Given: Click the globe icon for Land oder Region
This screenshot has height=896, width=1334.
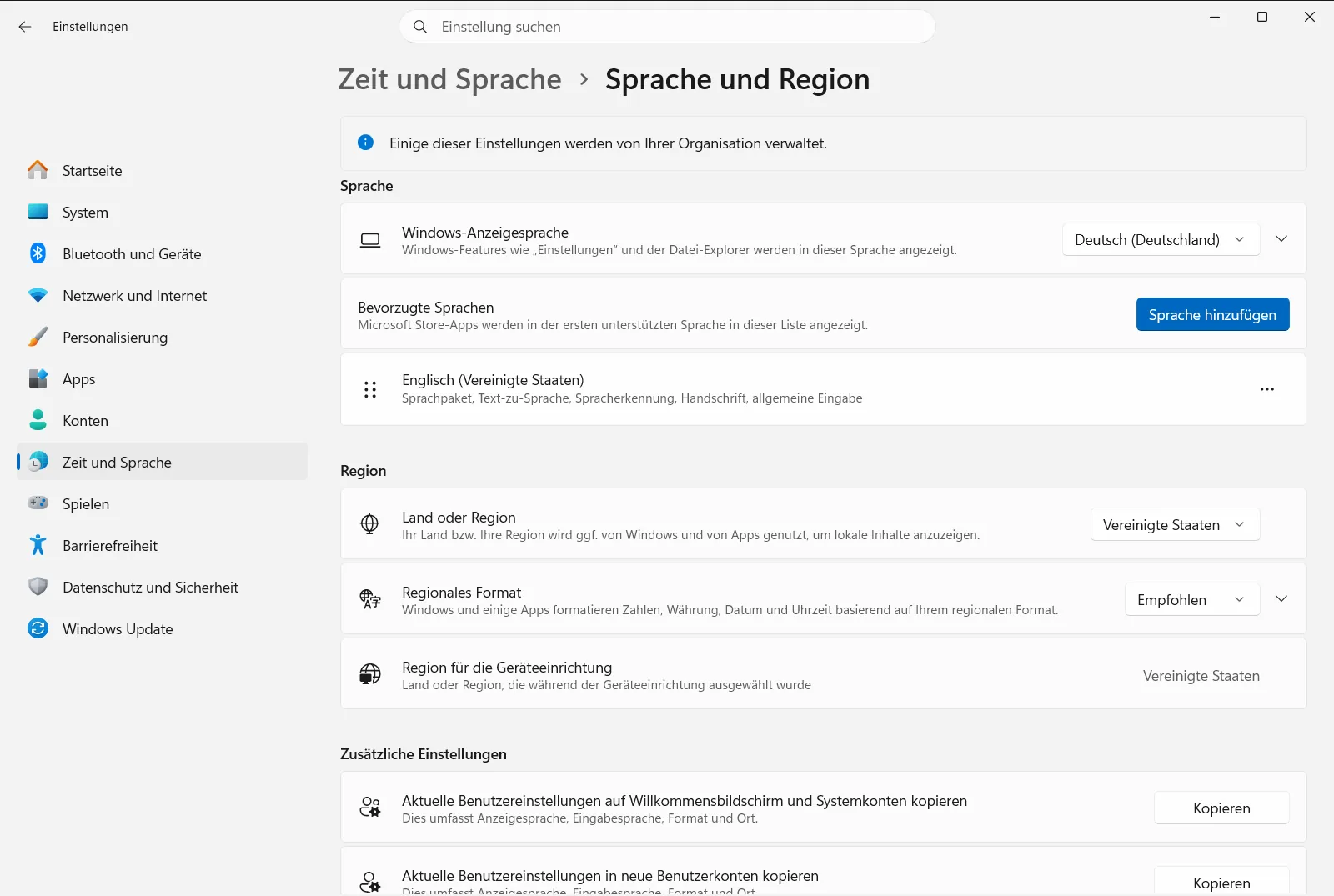Looking at the screenshot, I should tap(369, 523).
